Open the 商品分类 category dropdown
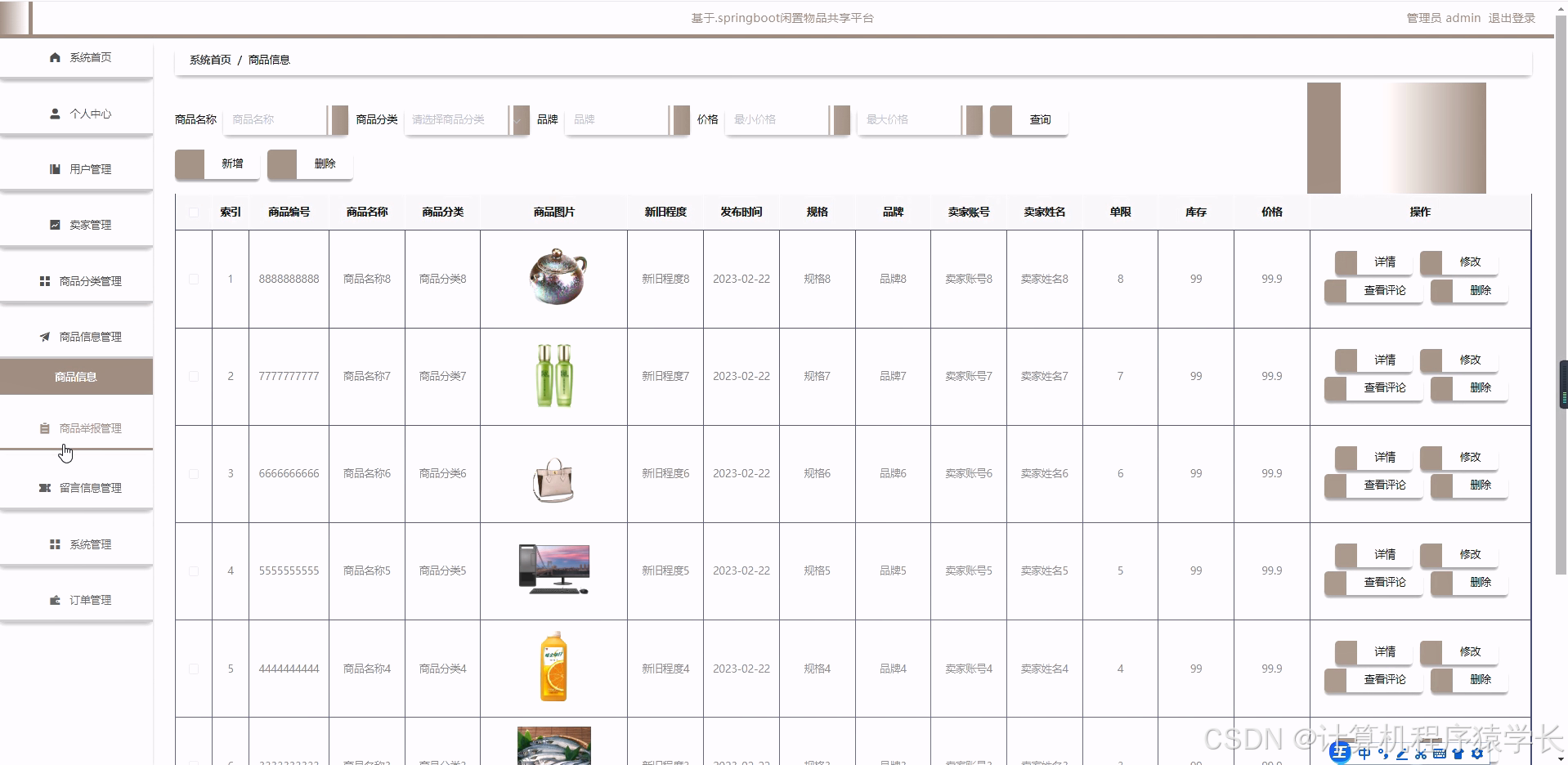 (467, 119)
